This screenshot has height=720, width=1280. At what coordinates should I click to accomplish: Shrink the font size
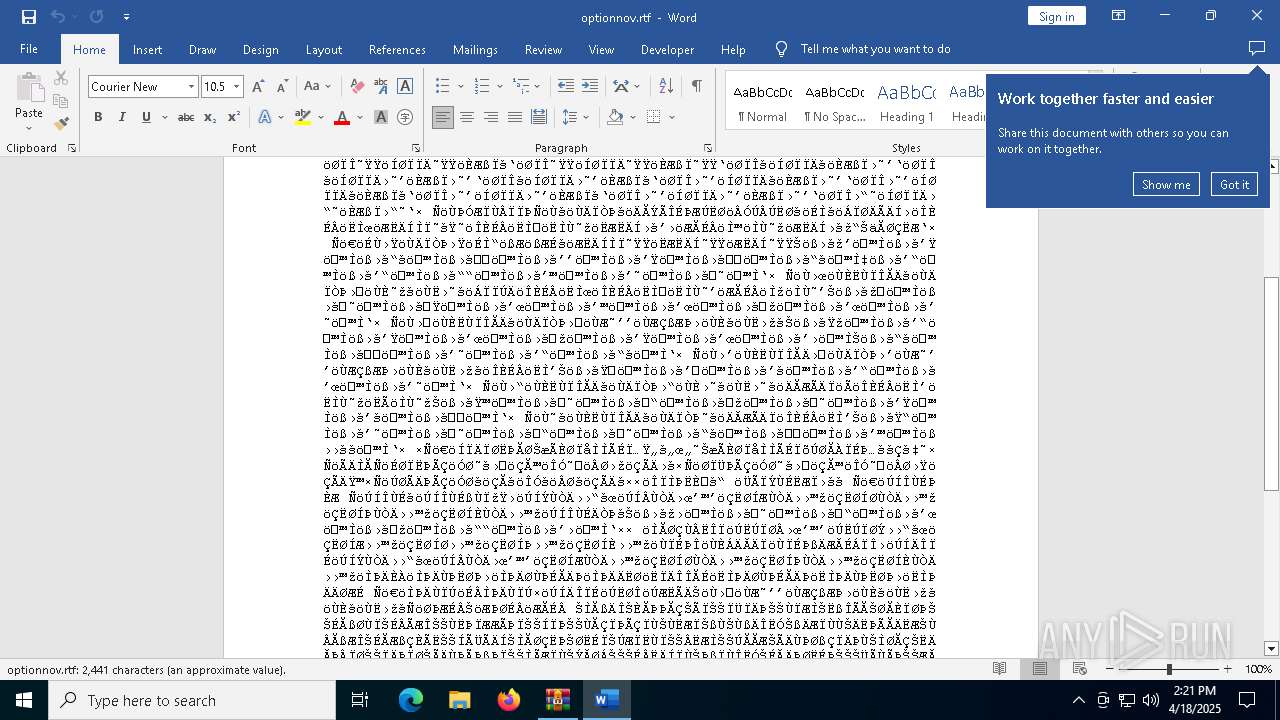(282, 87)
